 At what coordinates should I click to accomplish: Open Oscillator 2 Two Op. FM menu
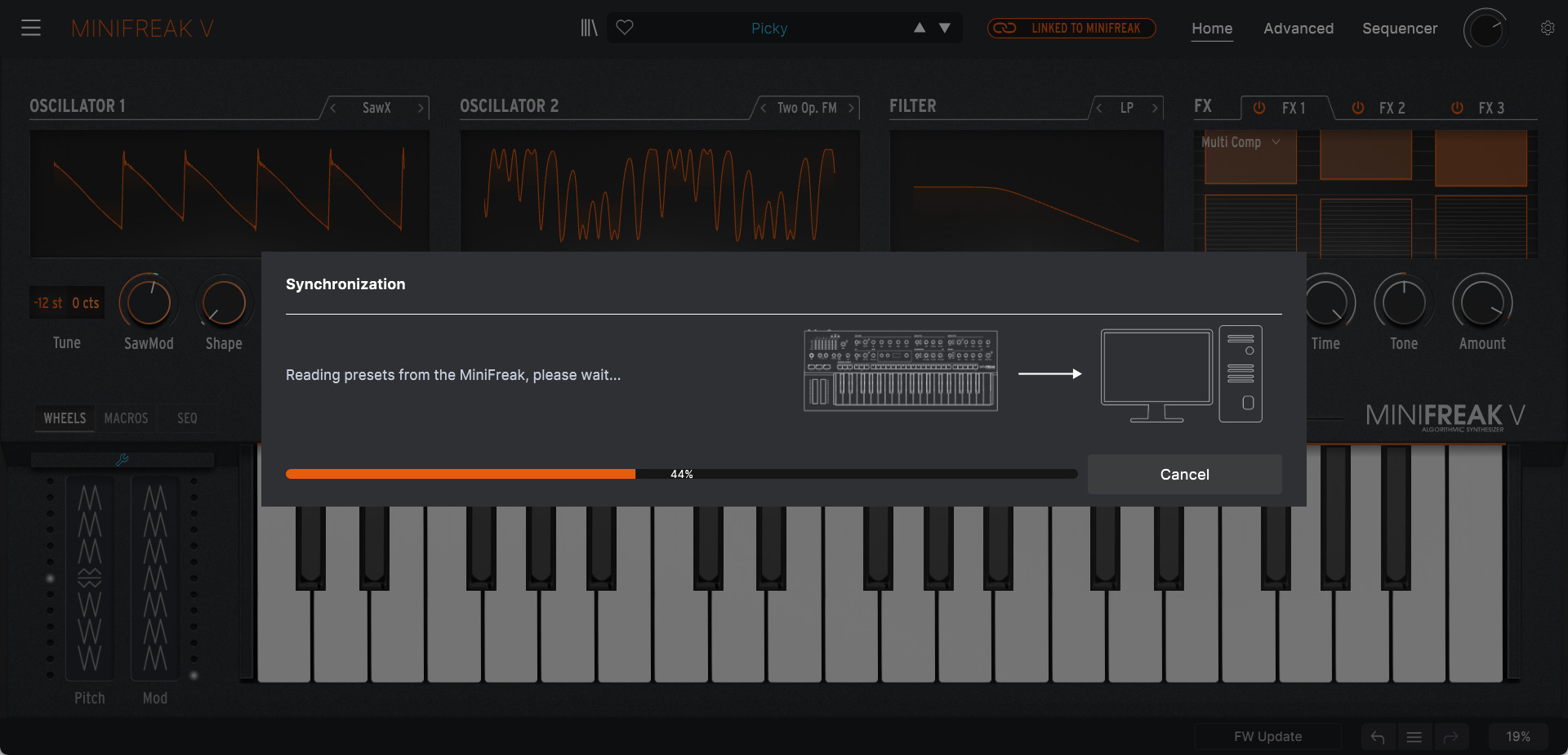pyautogui.click(x=807, y=108)
